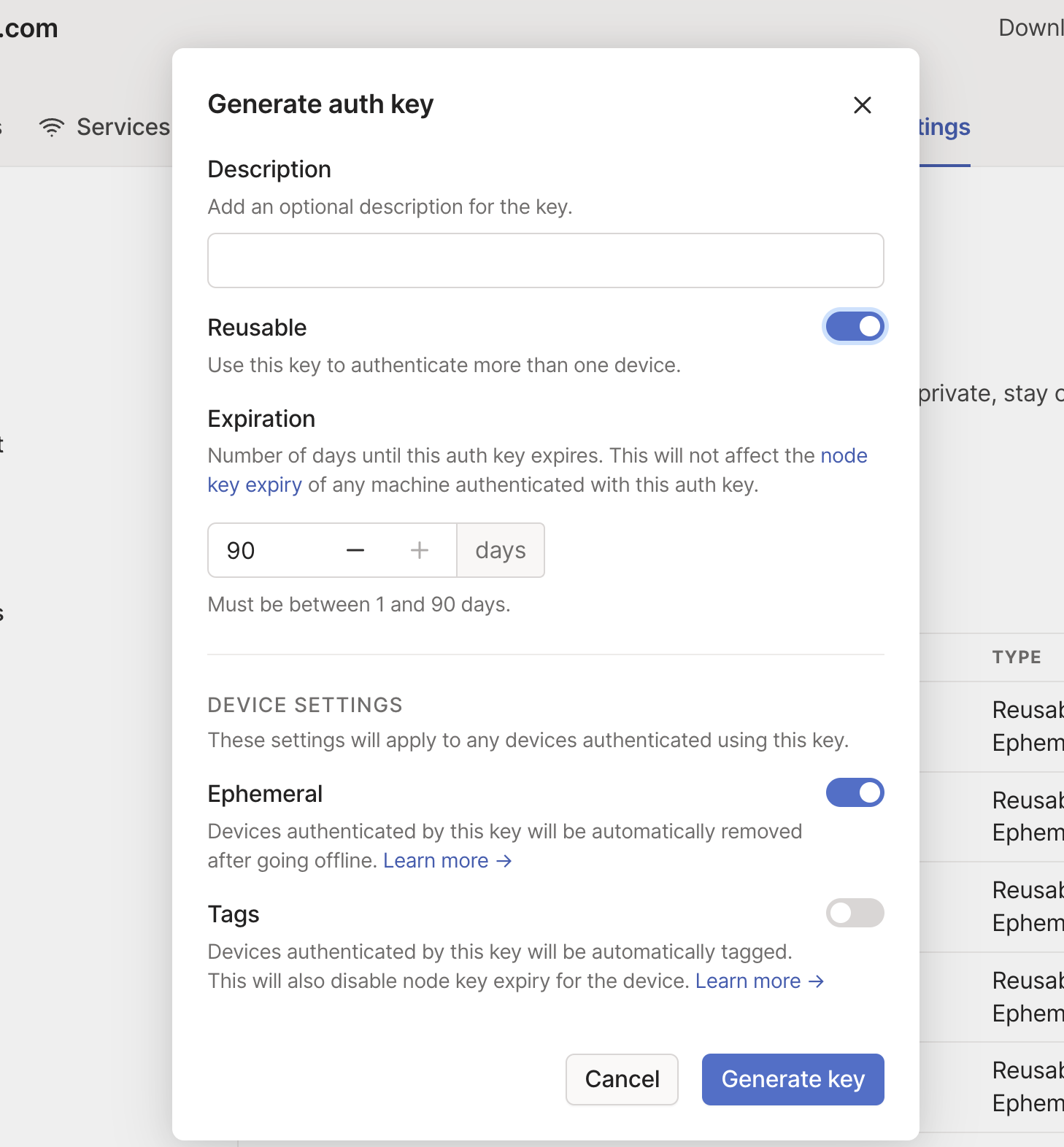Turn off the Ephemeral switch

tap(855, 792)
